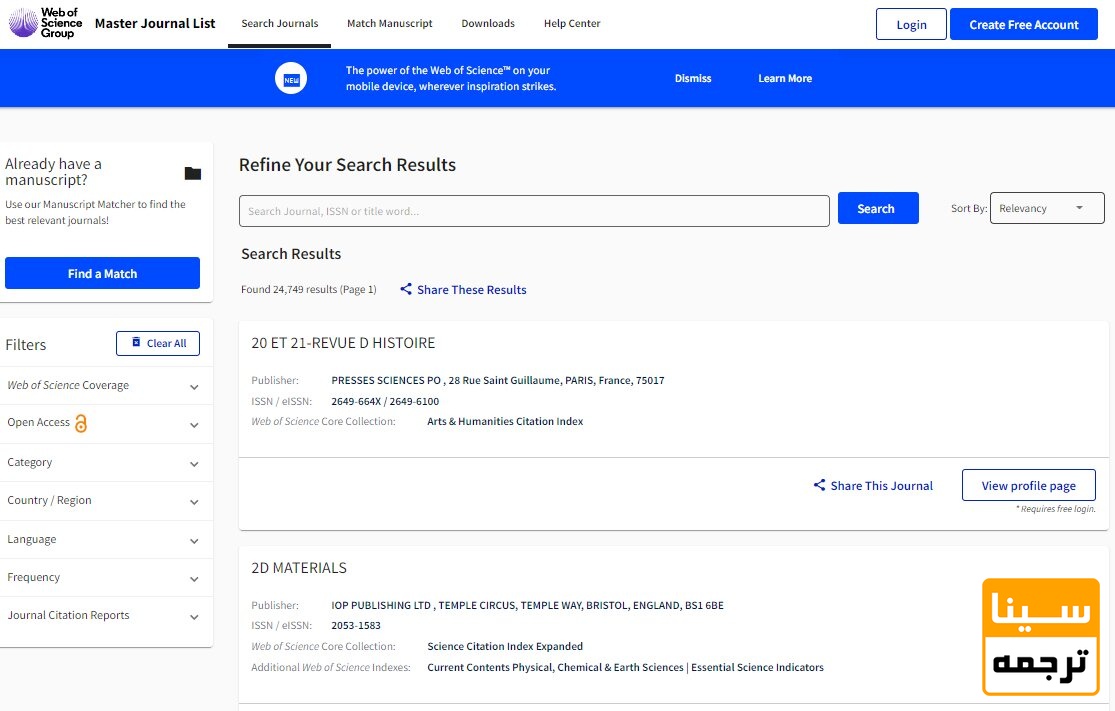The image size is (1115, 711).
Task: Open the Sort By Relevancy dropdown
Action: tap(1046, 209)
